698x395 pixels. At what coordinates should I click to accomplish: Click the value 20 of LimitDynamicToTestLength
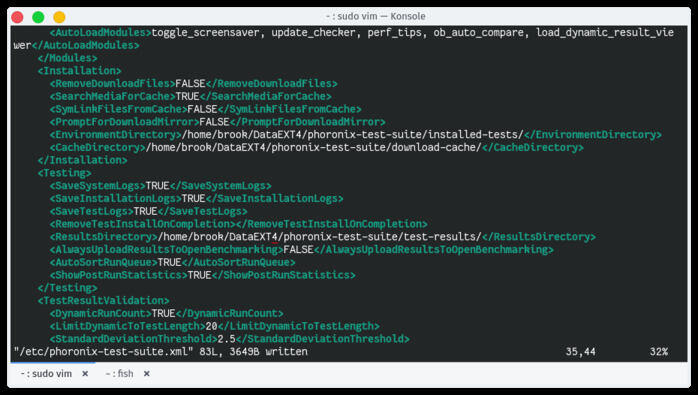click(211, 326)
